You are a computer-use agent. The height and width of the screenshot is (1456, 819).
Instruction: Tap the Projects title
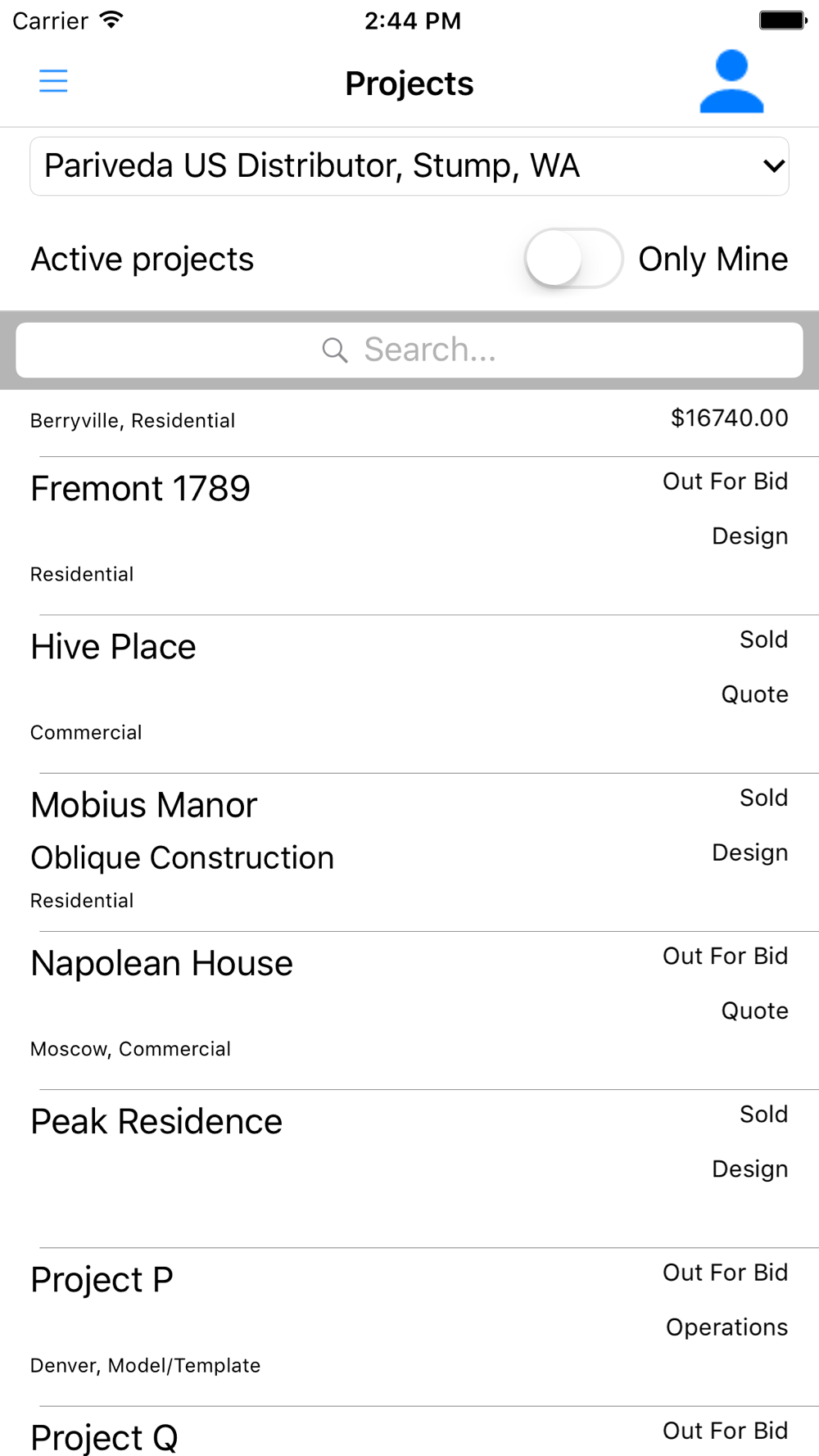(409, 84)
